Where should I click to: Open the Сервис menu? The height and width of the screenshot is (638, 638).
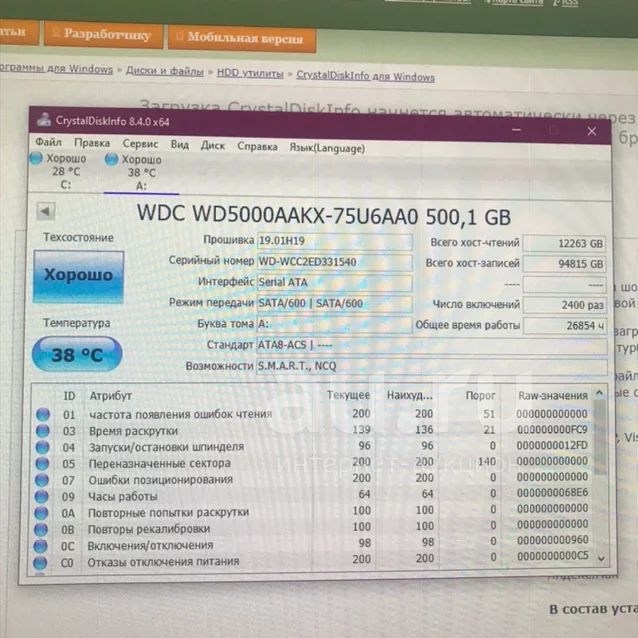click(x=140, y=144)
